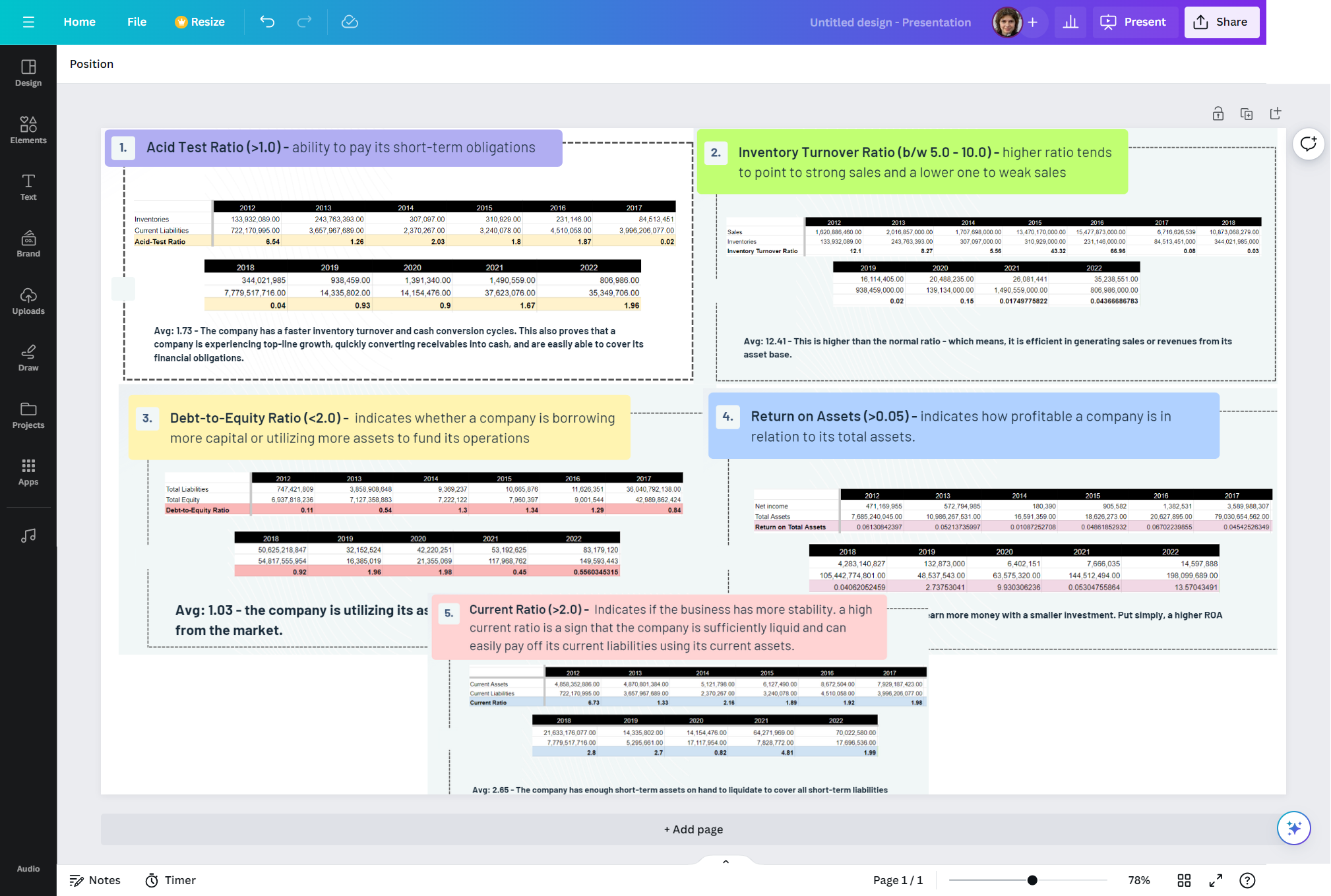
Task: Open the analytics chart icon
Action: pyautogui.click(x=1070, y=22)
